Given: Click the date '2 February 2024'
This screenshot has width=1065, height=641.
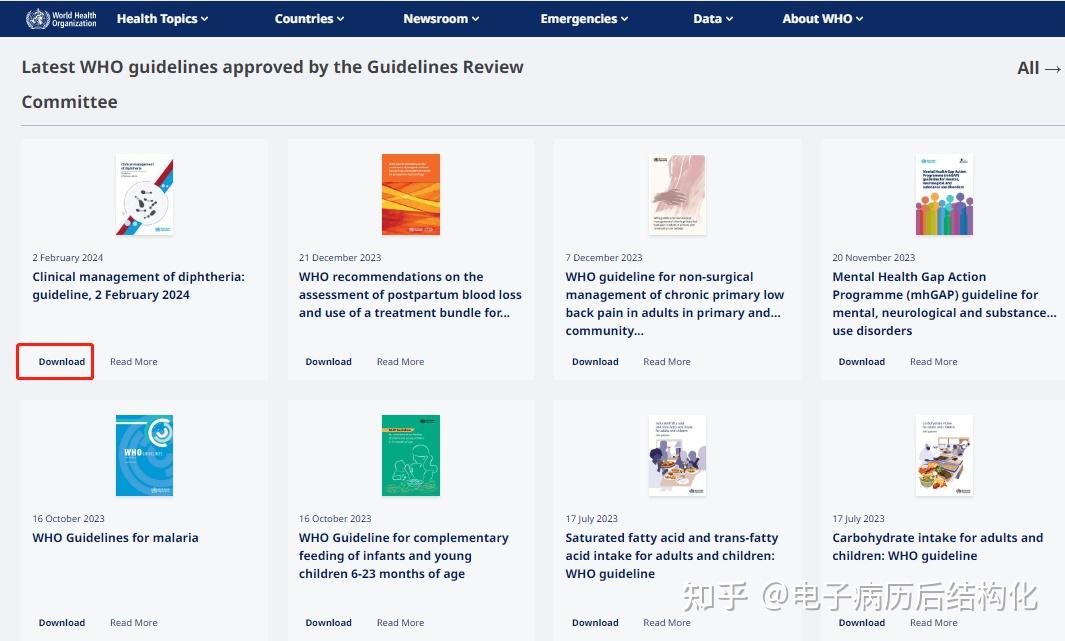Looking at the screenshot, I should pos(68,257).
